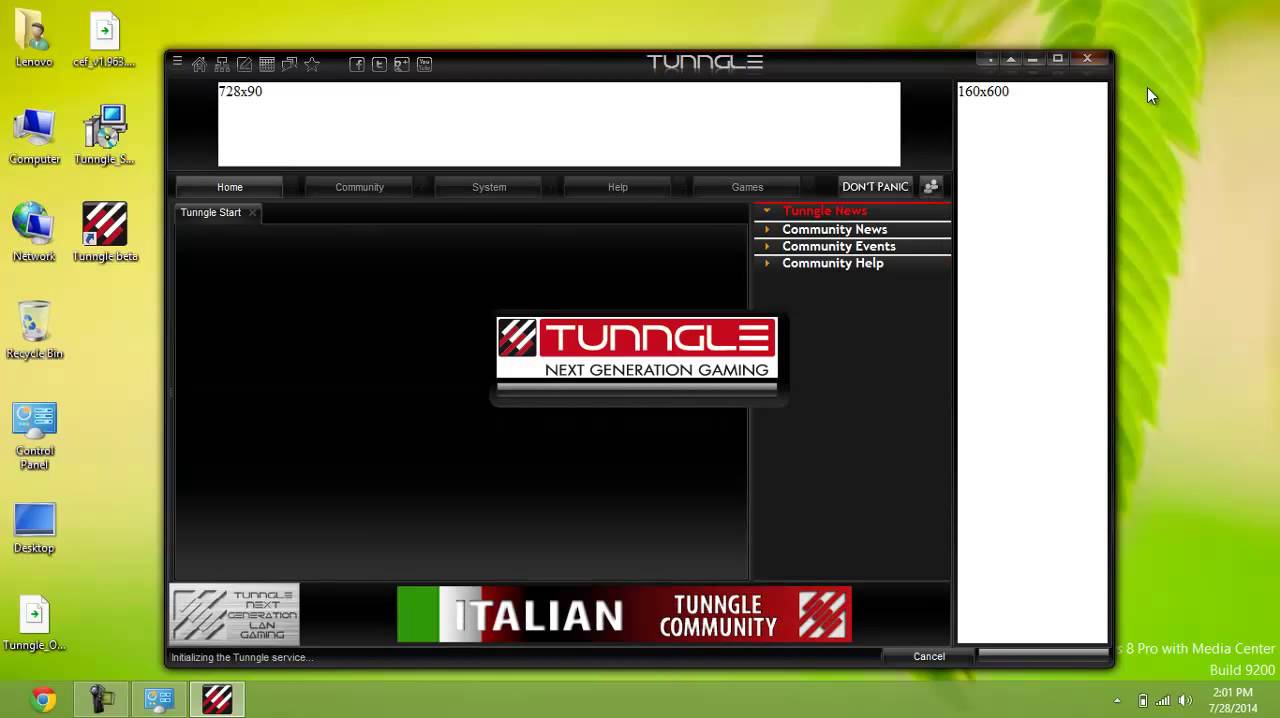Screen dimensions: 1280x718
Task: Open the System menu
Action: 489,187
